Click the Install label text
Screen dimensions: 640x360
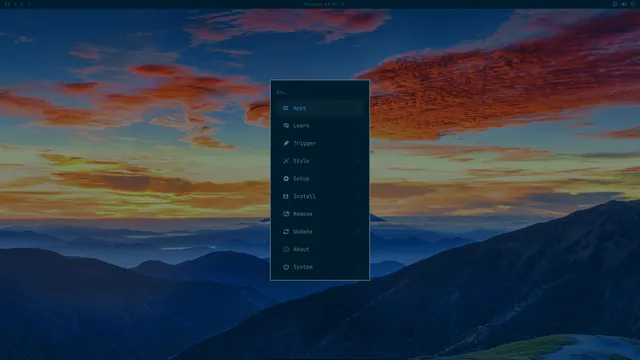coord(304,196)
